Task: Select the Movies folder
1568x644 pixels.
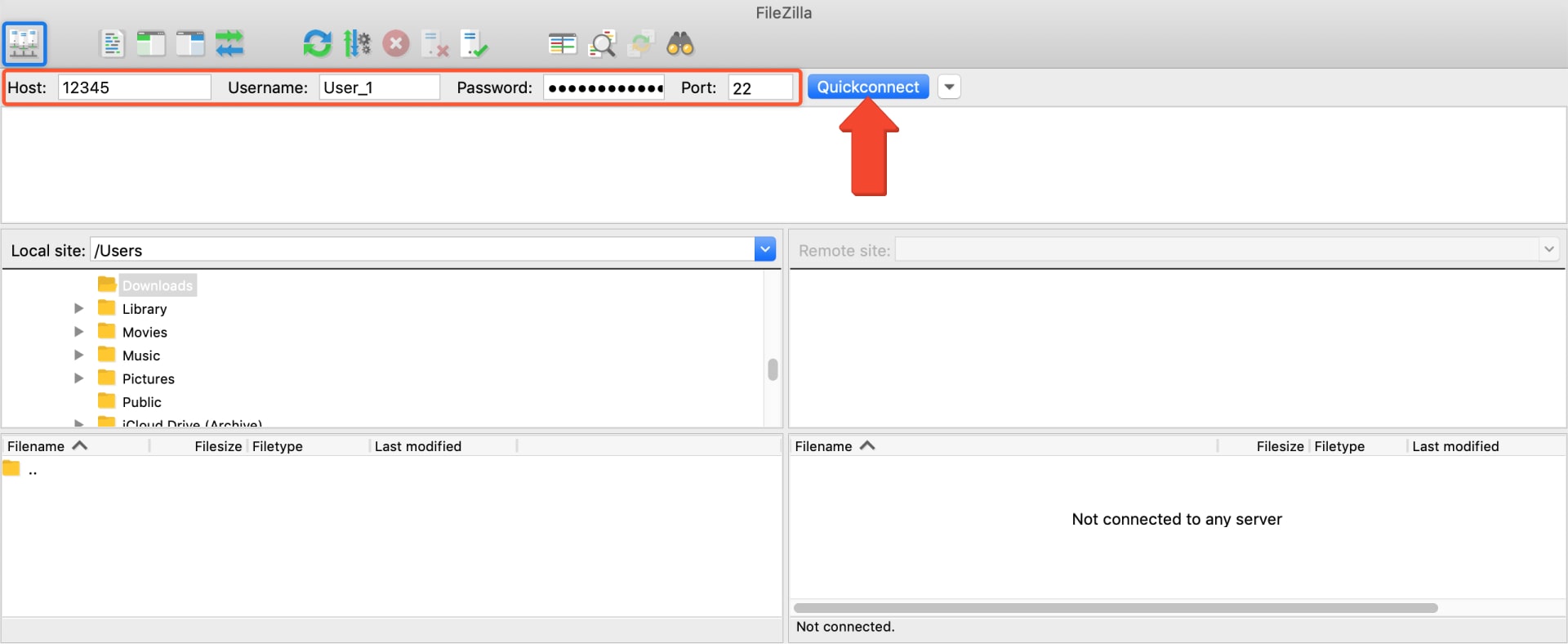Action: (x=145, y=332)
